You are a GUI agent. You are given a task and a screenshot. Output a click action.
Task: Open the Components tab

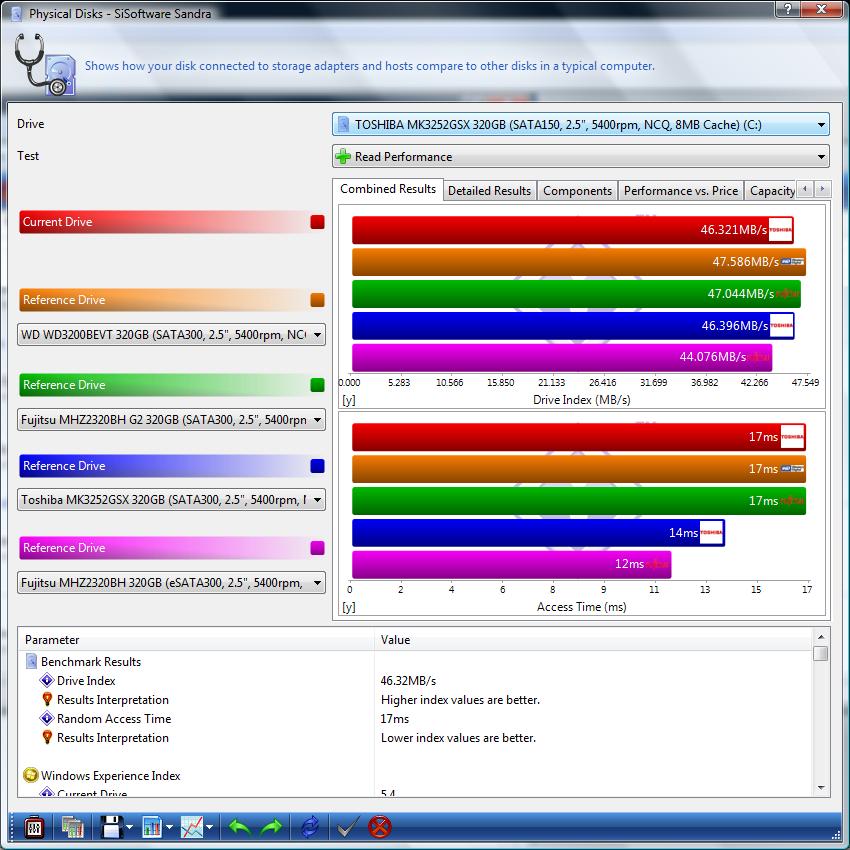point(577,191)
